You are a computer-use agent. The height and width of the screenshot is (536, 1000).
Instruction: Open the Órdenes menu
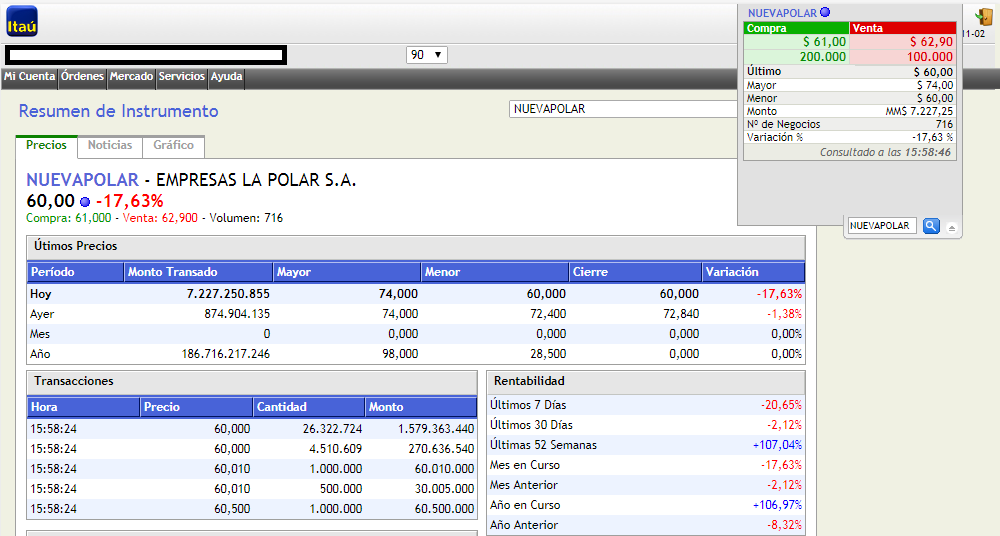click(82, 77)
